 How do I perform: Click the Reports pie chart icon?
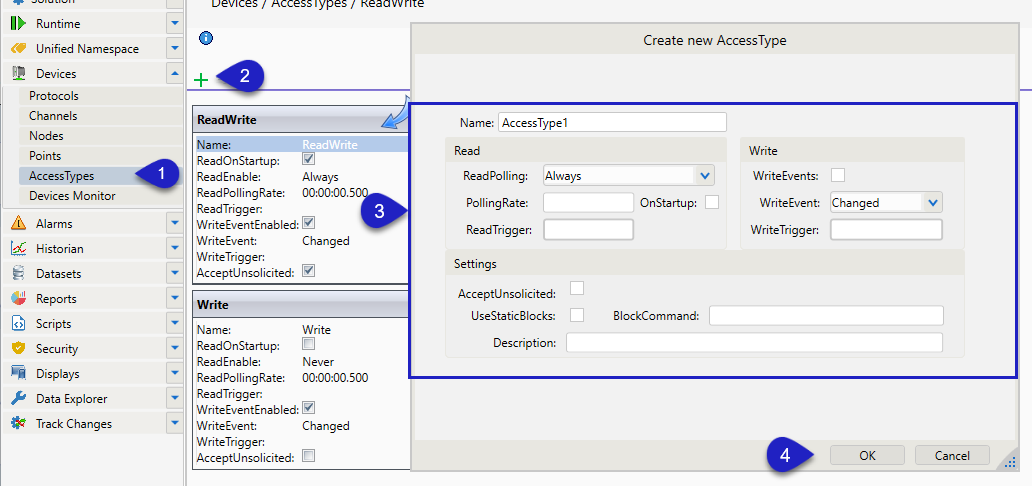point(18,299)
